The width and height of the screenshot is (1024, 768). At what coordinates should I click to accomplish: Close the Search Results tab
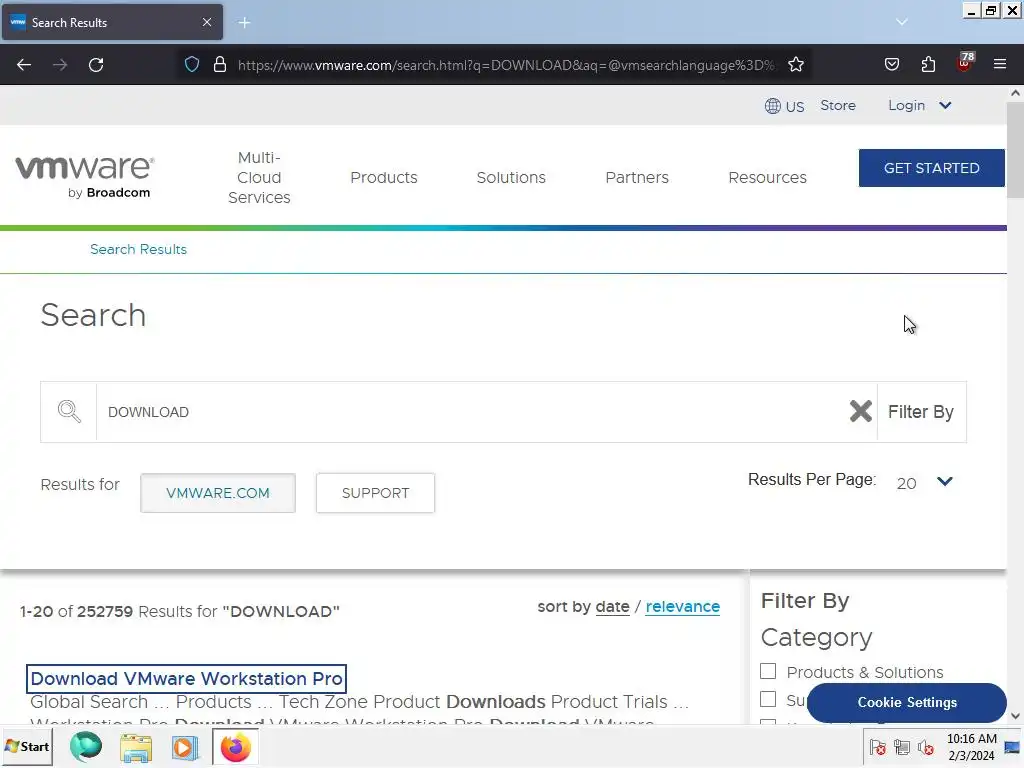tap(207, 22)
